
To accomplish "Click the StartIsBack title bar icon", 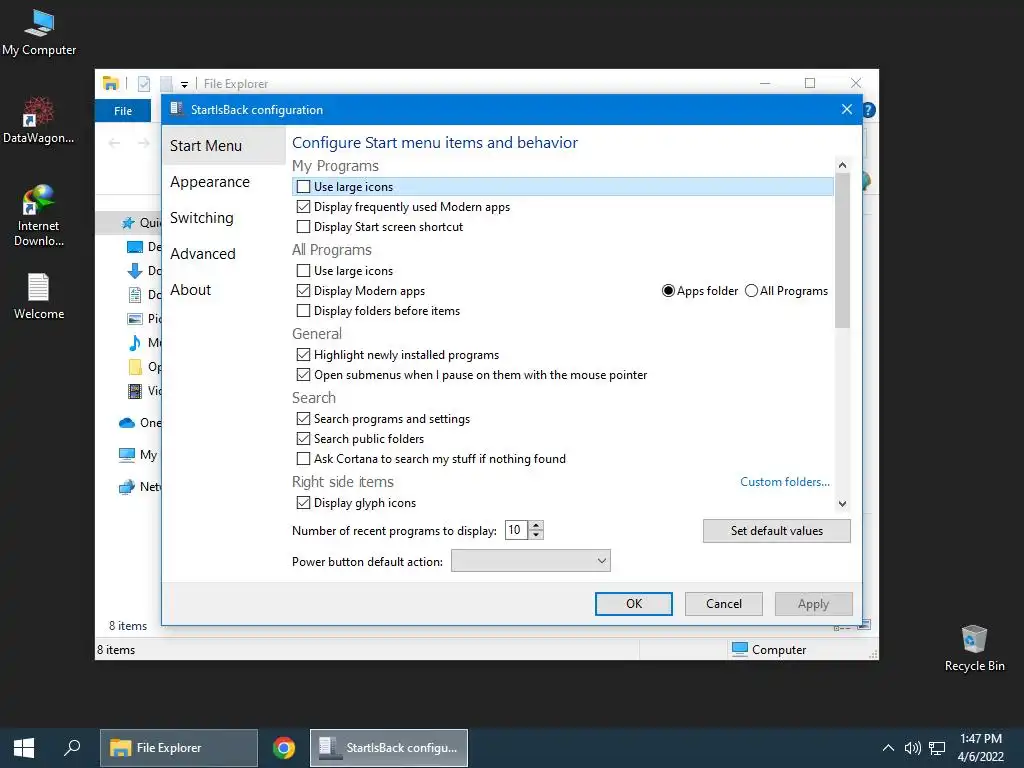I will [x=177, y=109].
